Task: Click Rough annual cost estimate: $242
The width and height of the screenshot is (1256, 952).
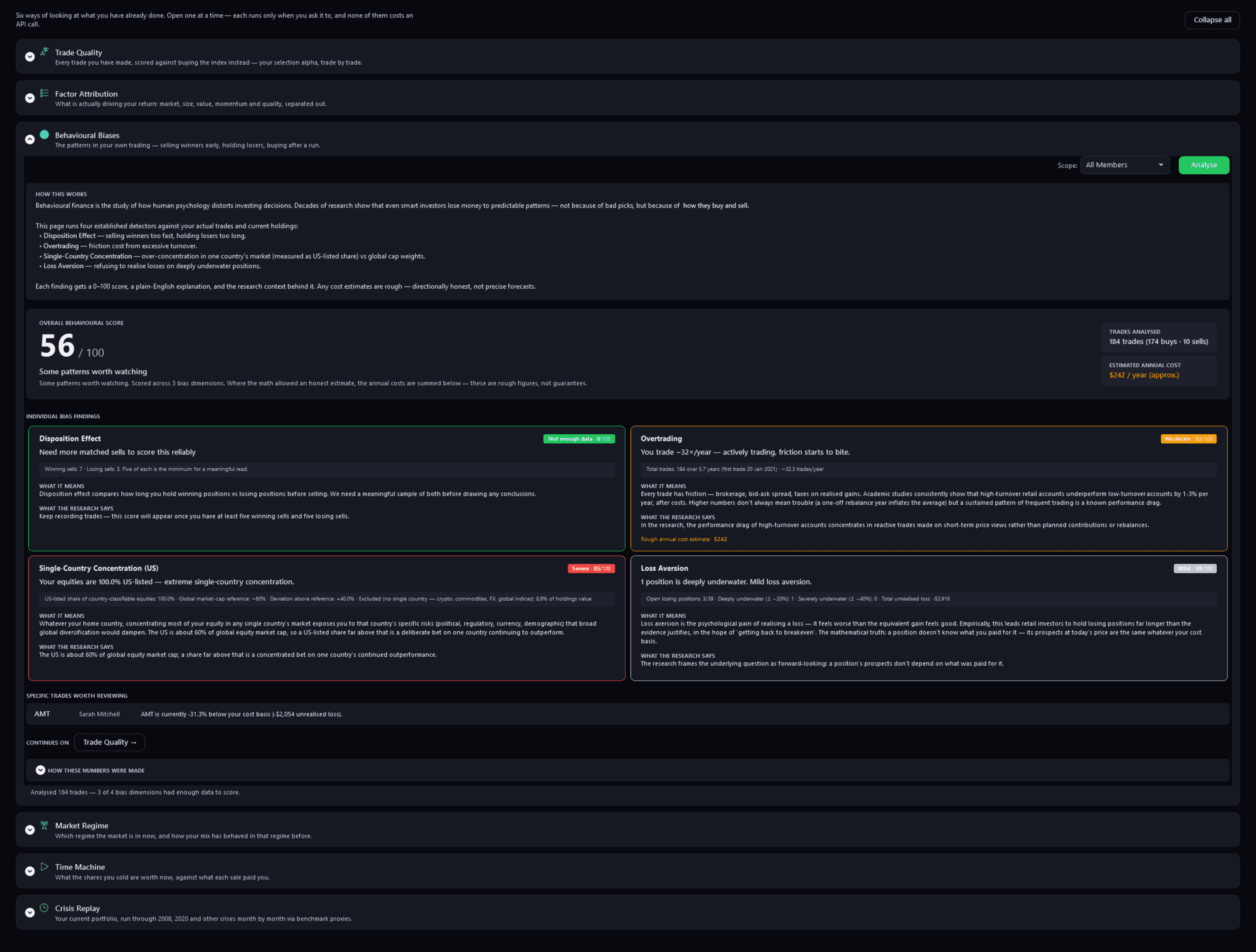Action: pyautogui.click(x=684, y=540)
